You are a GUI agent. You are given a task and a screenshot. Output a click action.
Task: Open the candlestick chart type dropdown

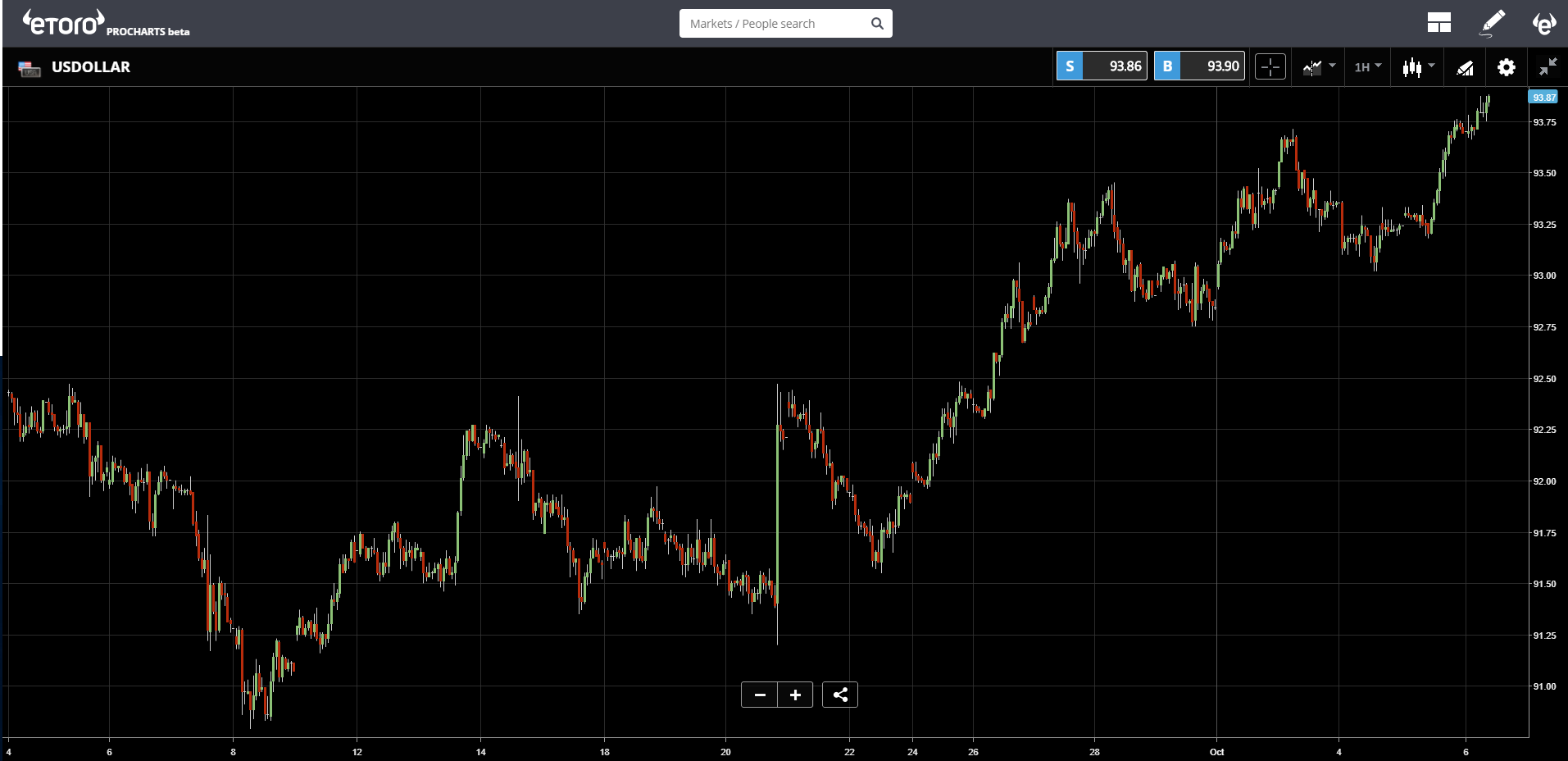coord(1418,67)
